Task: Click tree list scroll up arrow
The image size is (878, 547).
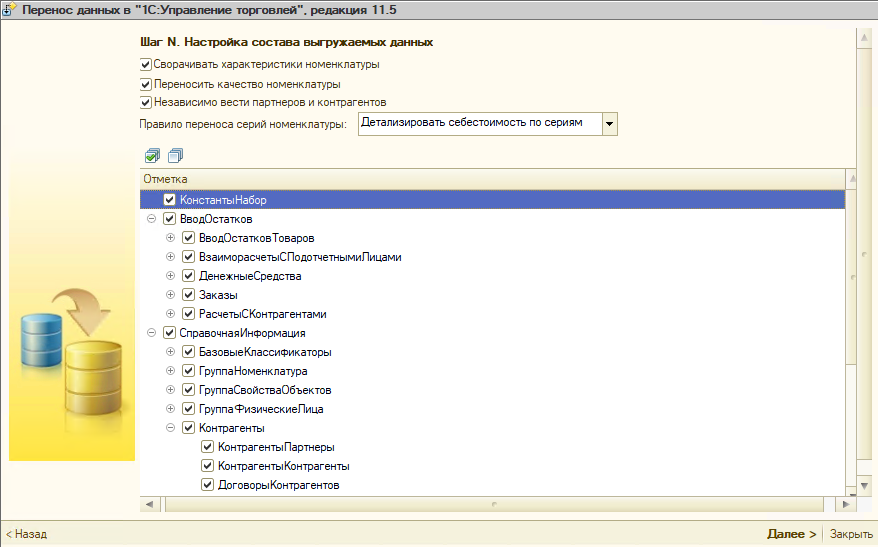Action: tap(852, 179)
